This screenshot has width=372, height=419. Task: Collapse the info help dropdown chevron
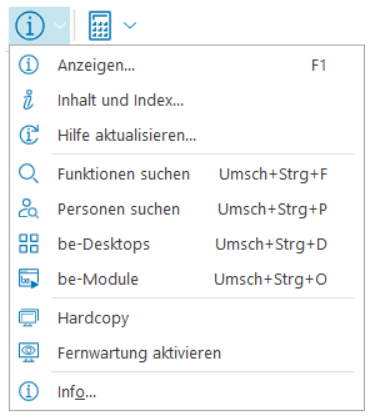(60, 25)
